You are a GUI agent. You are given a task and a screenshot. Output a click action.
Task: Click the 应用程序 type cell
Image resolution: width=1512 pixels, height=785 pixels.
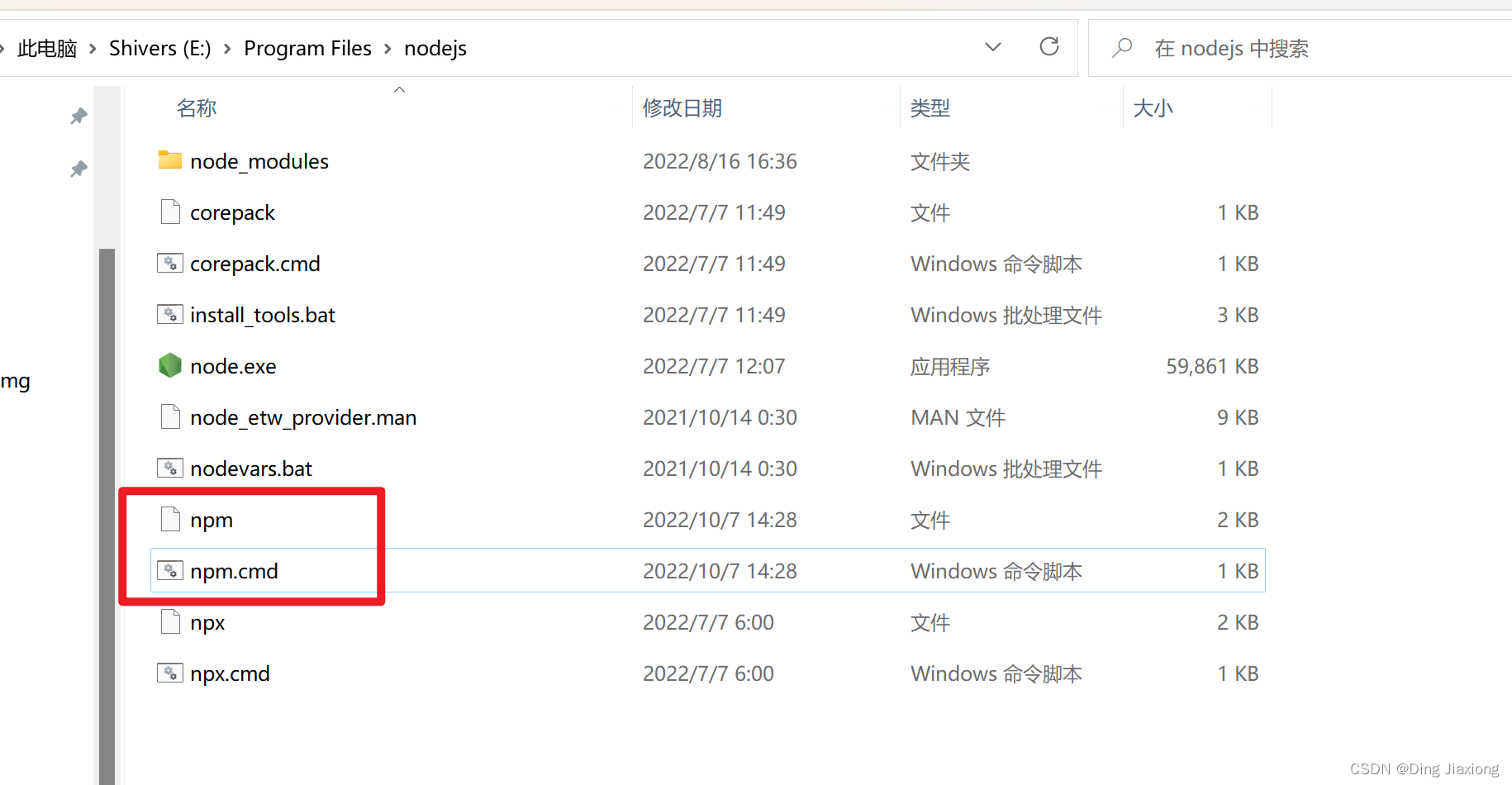pos(950,366)
